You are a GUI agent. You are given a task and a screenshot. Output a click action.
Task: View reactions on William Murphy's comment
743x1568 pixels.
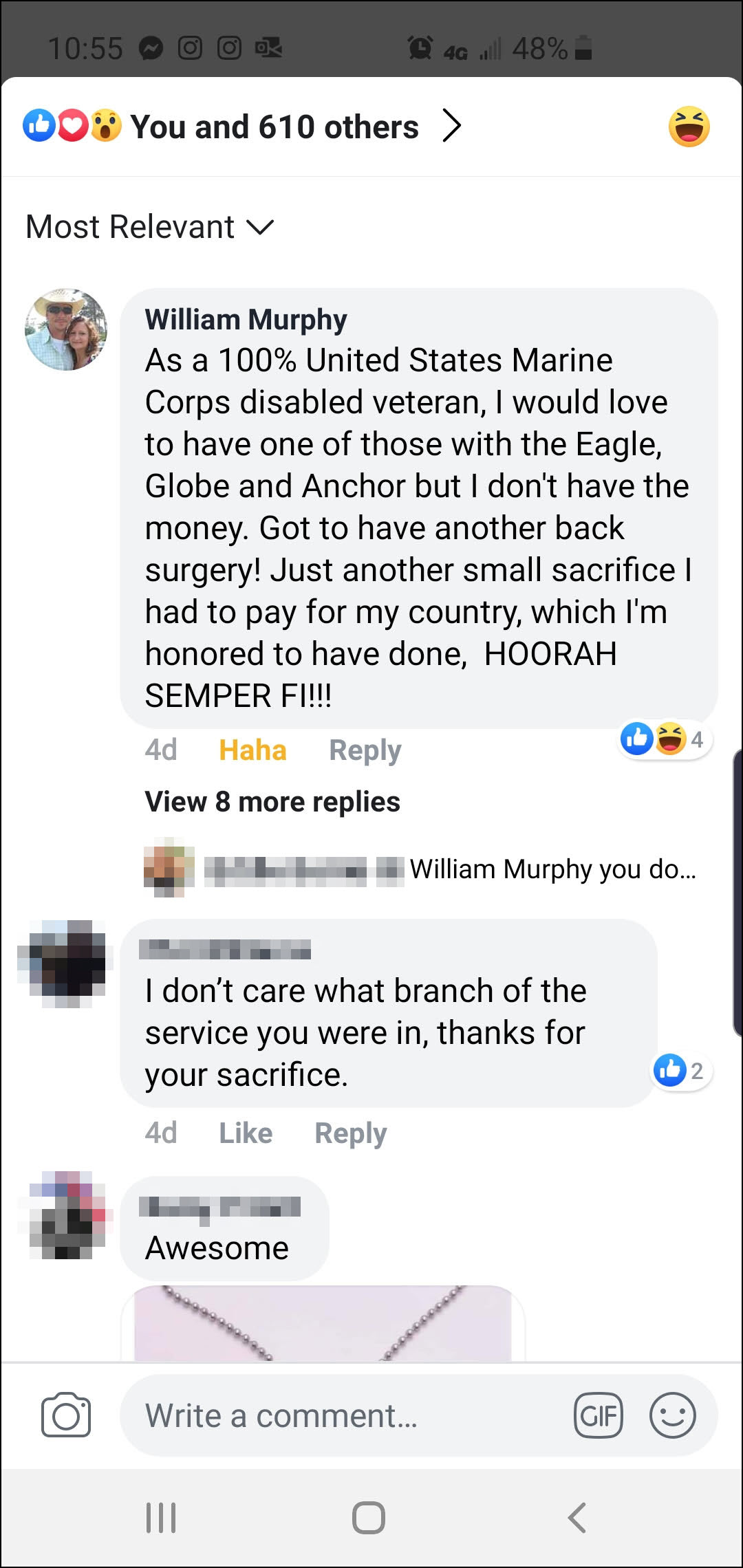click(663, 739)
